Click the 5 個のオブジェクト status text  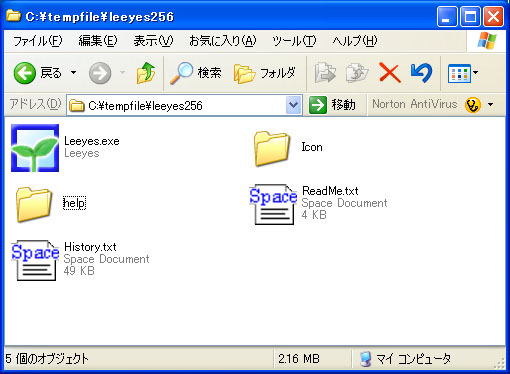pyautogui.click(x=47, y=359)
